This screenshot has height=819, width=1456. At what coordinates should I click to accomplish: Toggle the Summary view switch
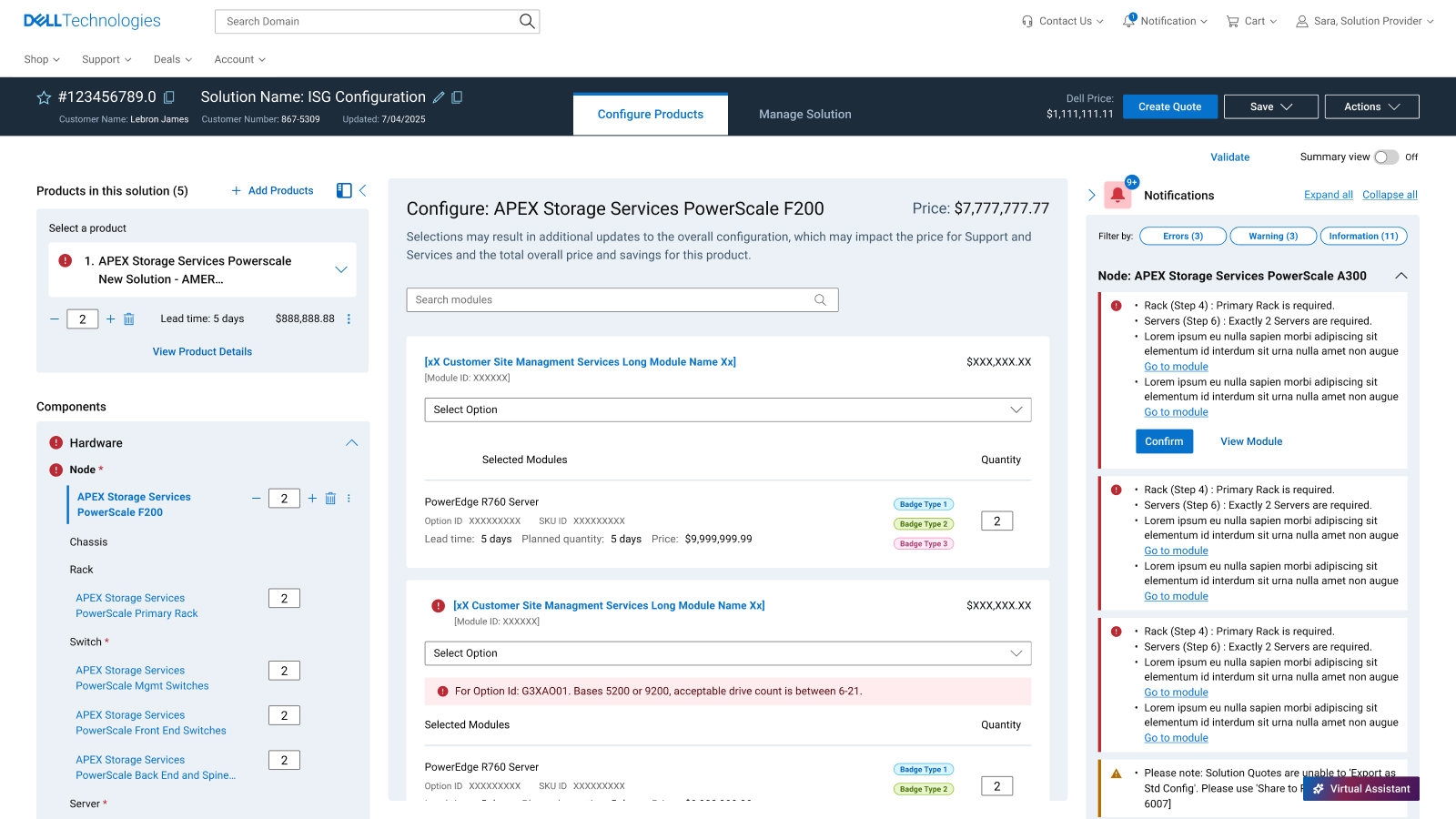point(1386,157)
